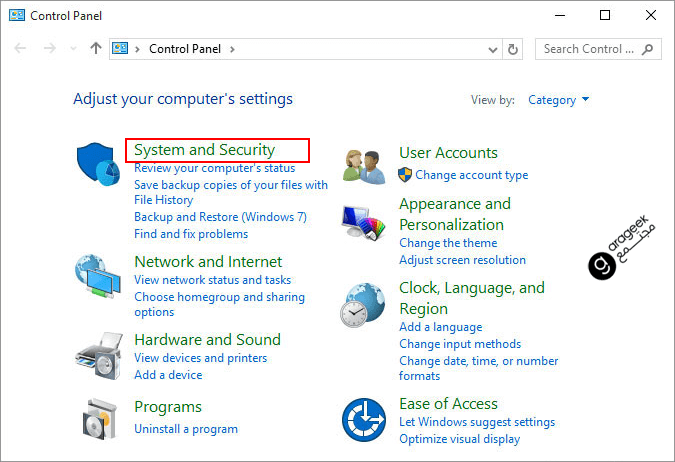Viewport: 675px width, 462px height.
Task: Expand the chevron after Control Panel breadcrumb
Action: pos(232,49)
